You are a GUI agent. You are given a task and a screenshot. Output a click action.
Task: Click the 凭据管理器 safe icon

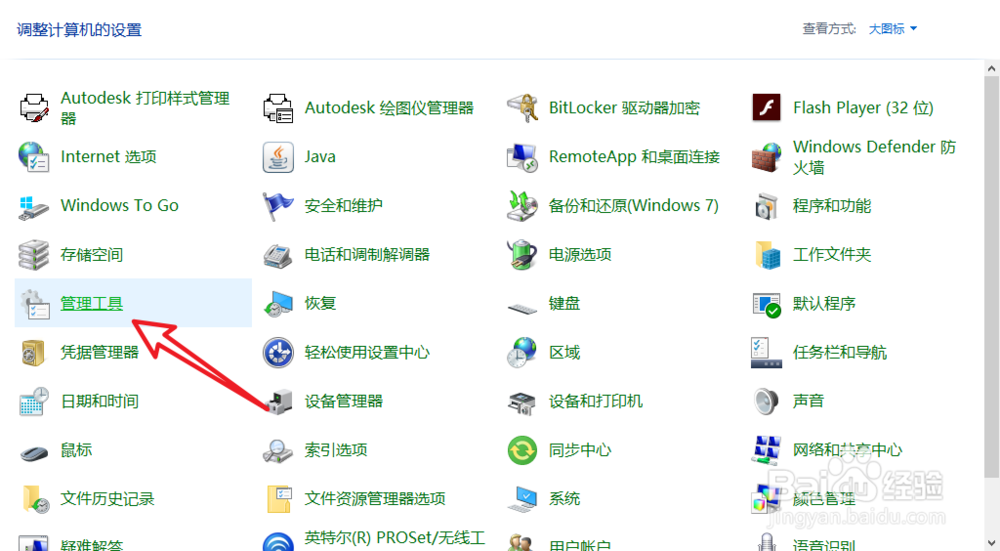click(x=34, y=353)
